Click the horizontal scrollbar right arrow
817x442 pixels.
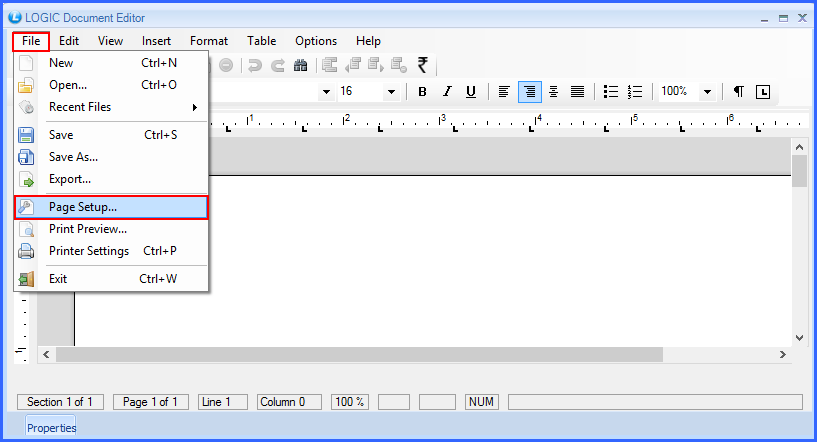coord(783,354)
